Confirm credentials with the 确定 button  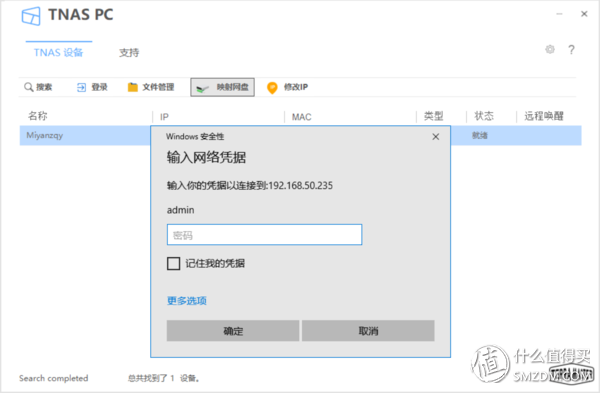[x=233, y=331]
